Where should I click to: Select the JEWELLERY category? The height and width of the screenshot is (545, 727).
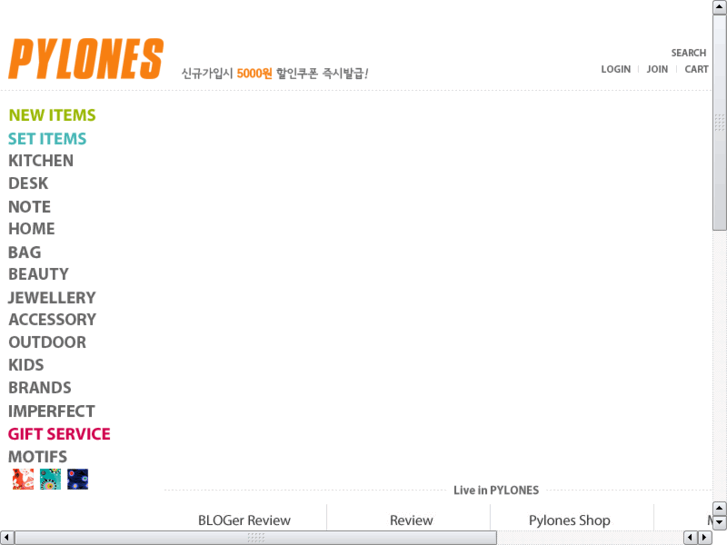52,298
